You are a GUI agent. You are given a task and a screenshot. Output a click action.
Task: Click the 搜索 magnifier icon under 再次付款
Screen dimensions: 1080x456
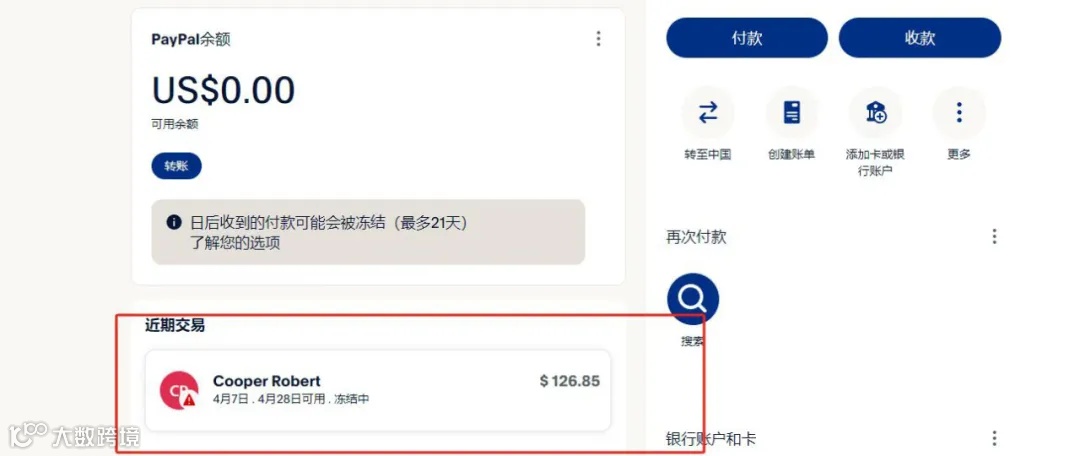coord(693,299)
